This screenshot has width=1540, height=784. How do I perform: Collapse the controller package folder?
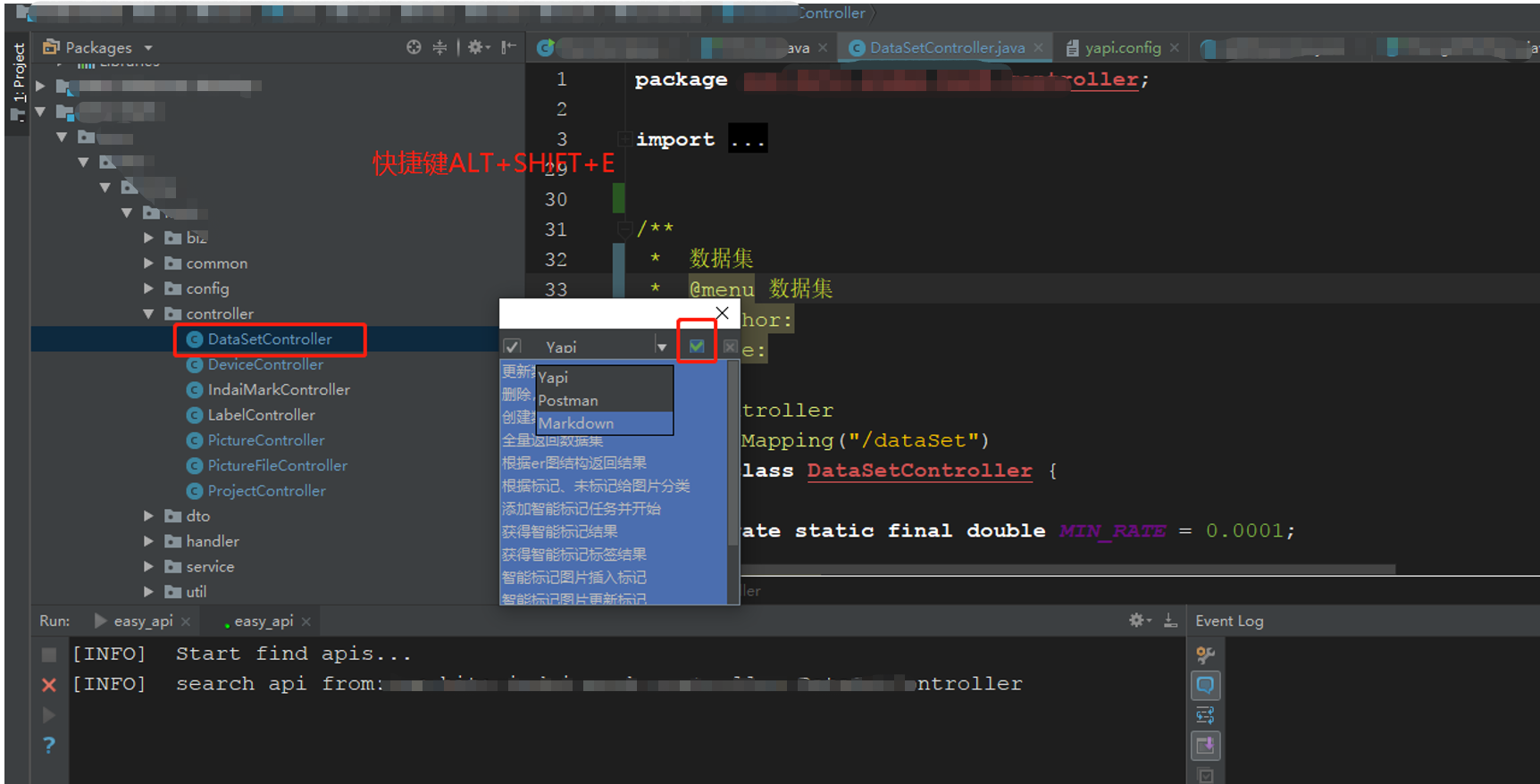pos(148,313)
